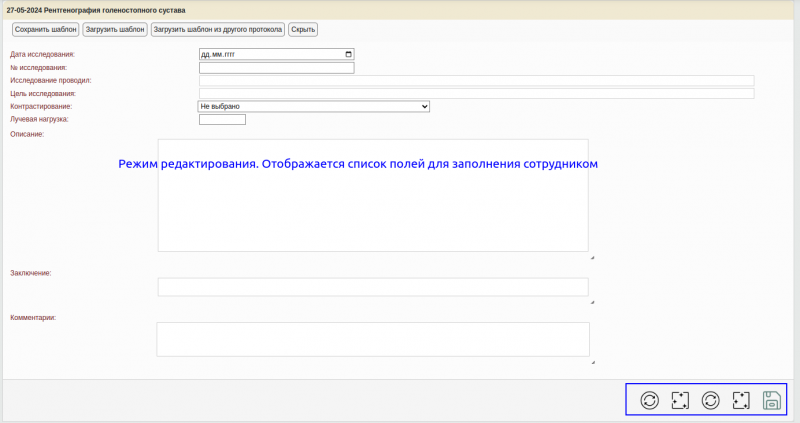800x423 pixels.
Task: Select the Цель исследования input field
Action: click(x=476, y=94)
